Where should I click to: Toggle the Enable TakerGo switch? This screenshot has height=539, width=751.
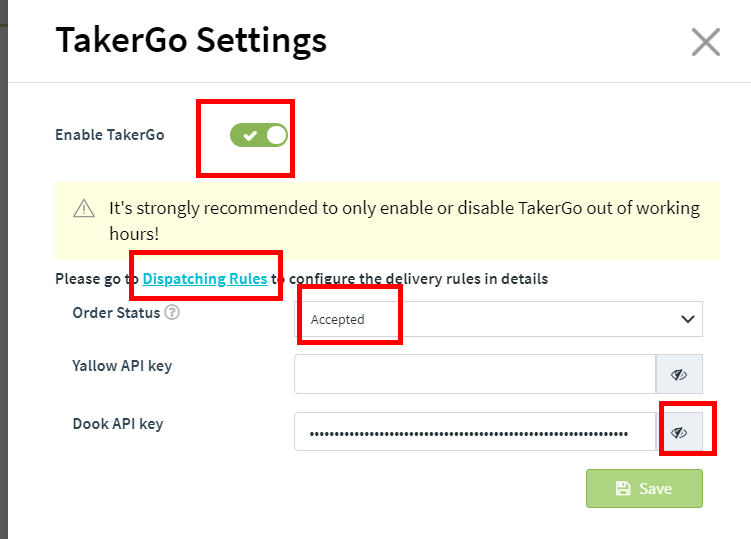point(259,135)
